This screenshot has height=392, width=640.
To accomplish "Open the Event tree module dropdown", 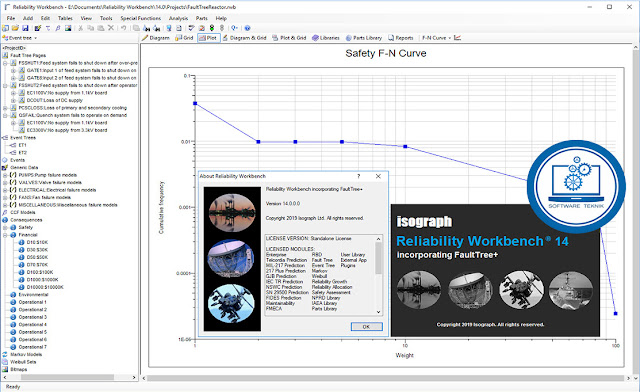I will [20, 38].
